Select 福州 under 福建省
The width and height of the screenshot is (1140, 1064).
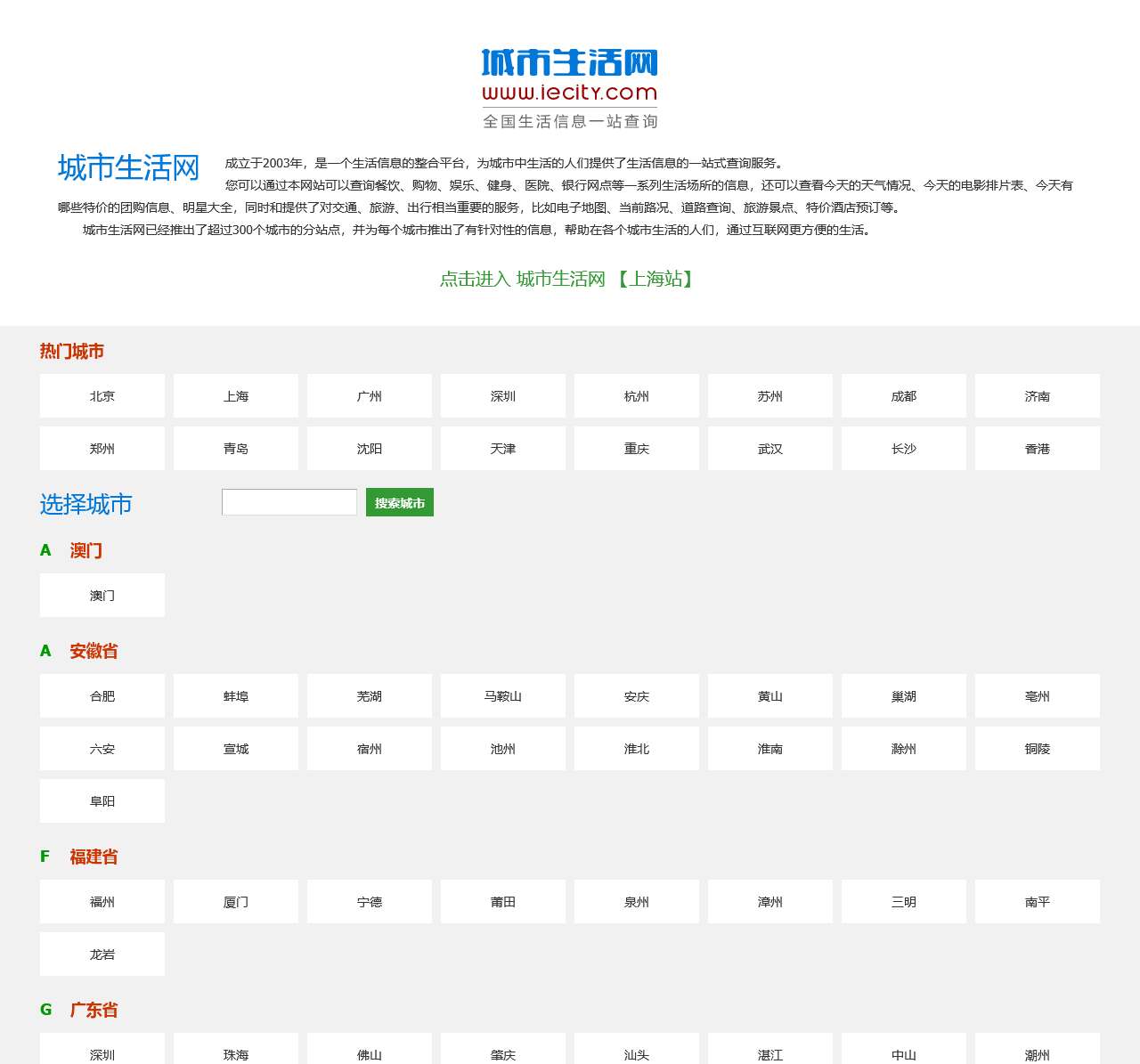[102, 902]
